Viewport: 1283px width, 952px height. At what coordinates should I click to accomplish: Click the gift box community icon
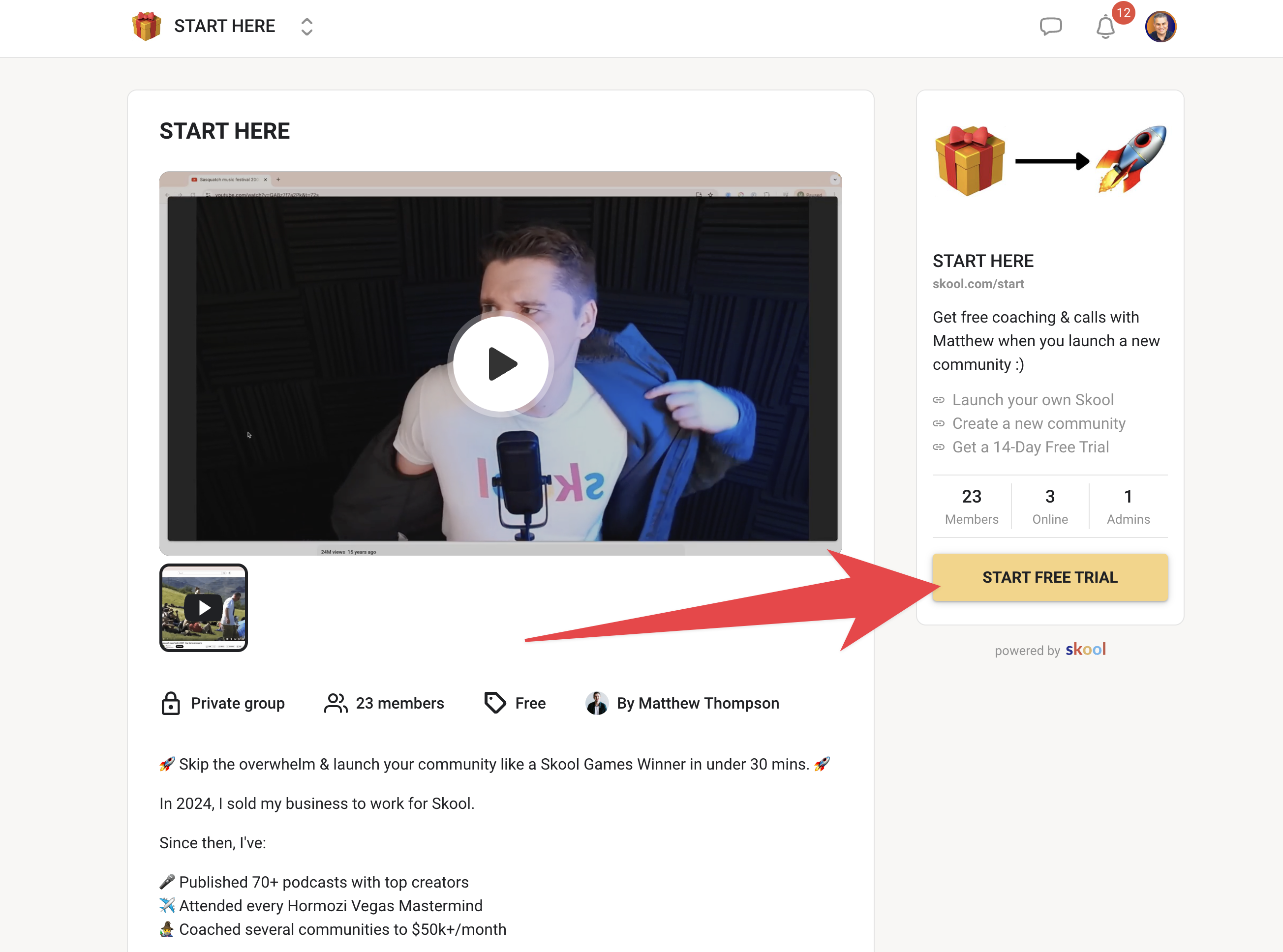coord(147,26)
